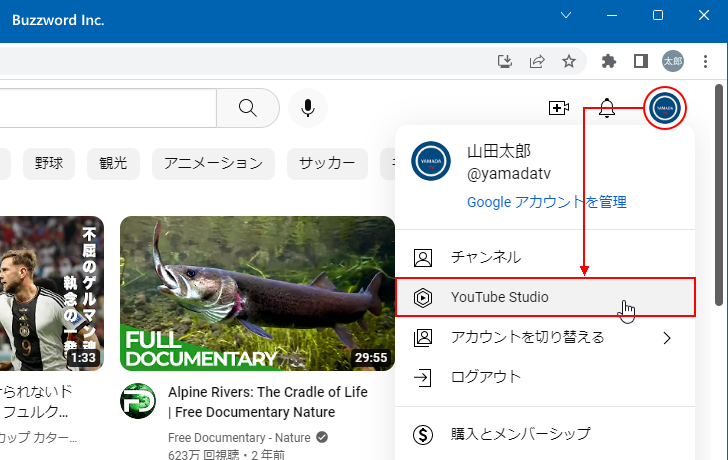Select the 野球 filter chip
Viewport: 728px width, 460px height.
pyautogui.click(x=49, y=163)
